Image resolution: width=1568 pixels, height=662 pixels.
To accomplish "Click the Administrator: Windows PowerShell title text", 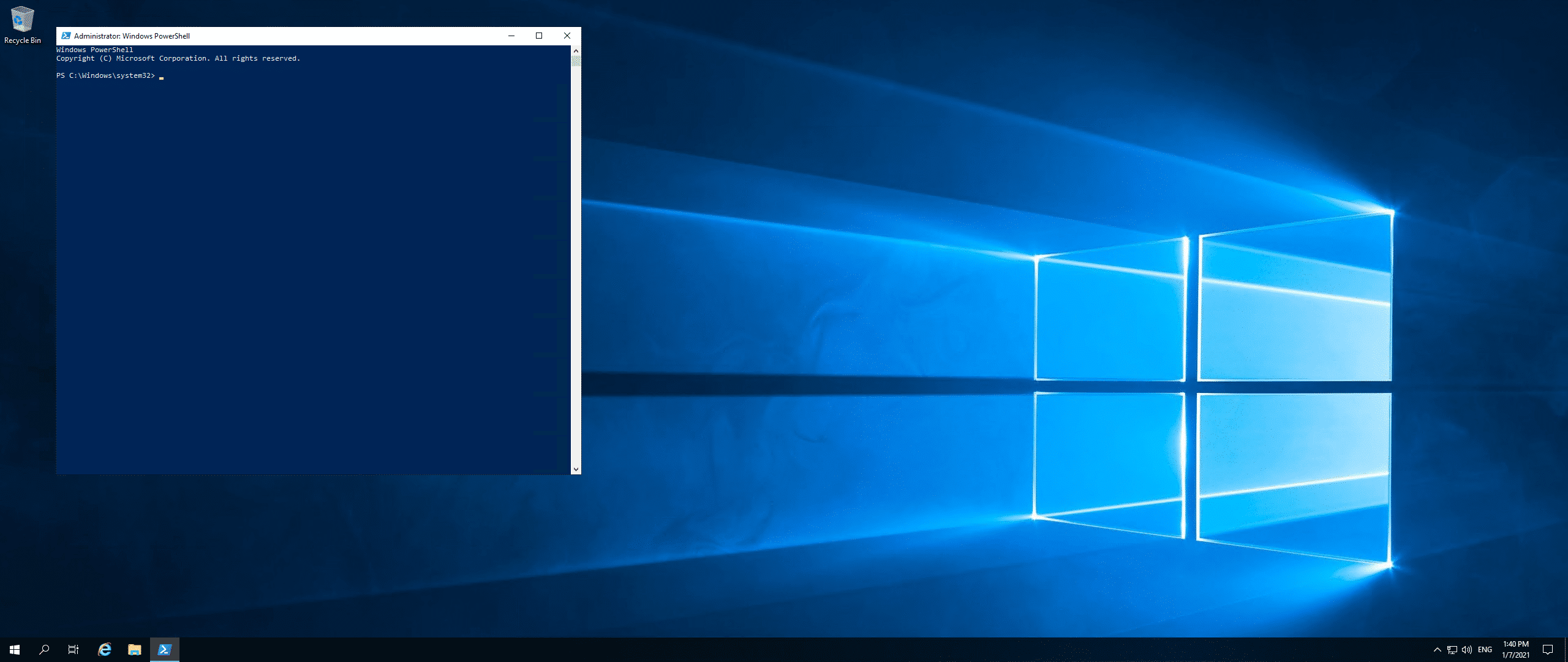I will [132, 36].
